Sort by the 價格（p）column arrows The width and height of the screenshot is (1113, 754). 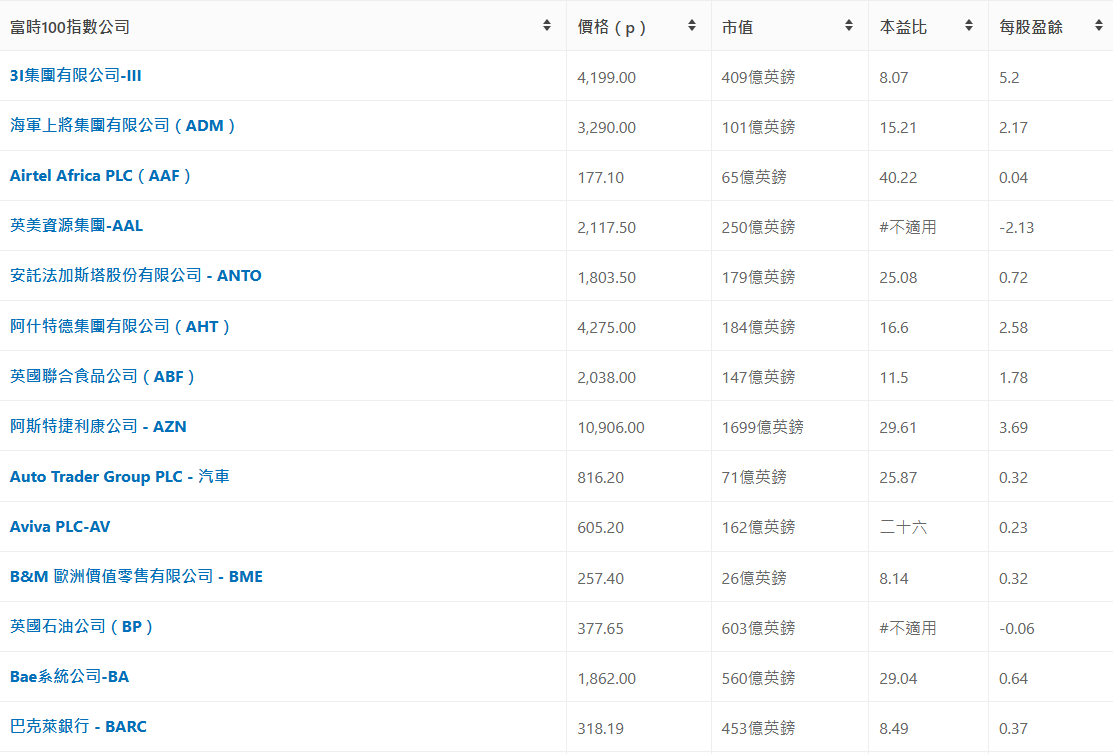pyautogui.click(x=691, y=26)
